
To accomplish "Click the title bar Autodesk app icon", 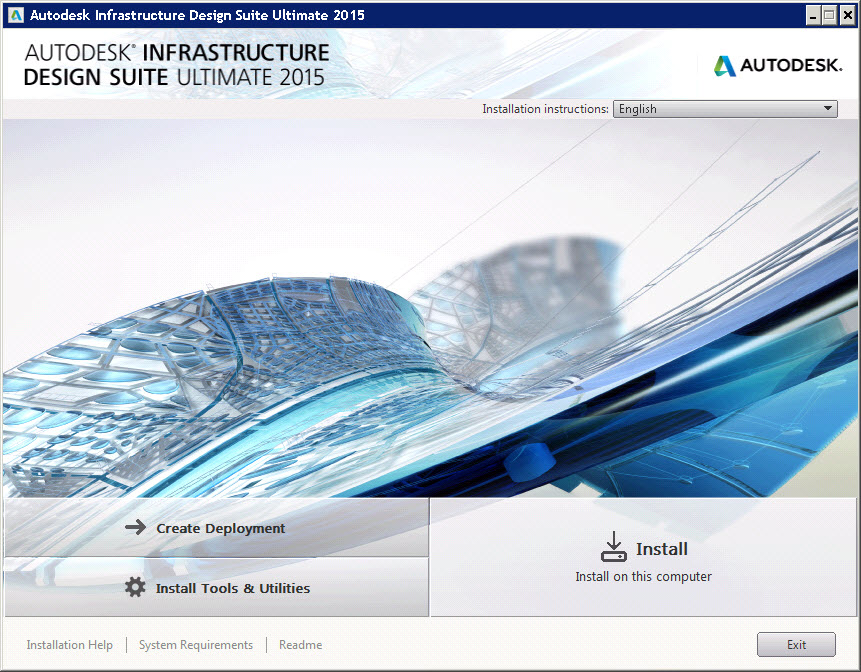I will (x=16, y=15).
